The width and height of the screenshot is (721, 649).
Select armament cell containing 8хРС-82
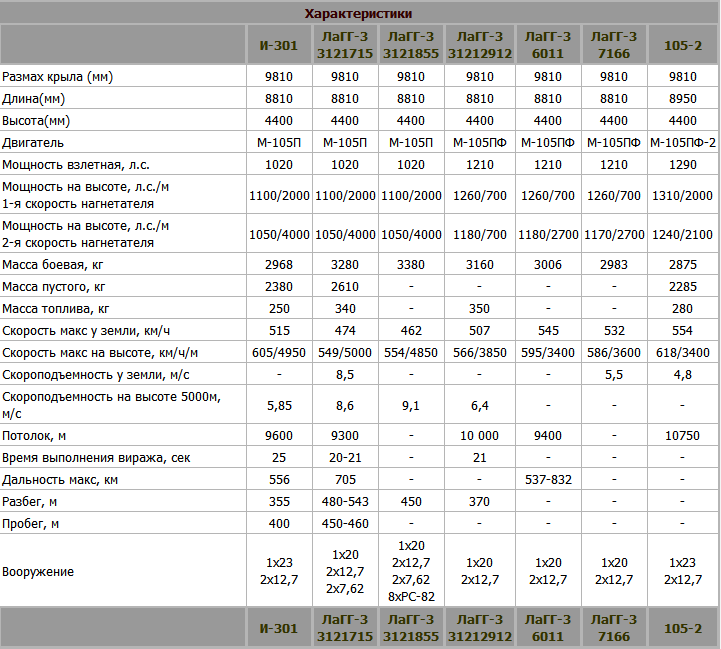pyautogui.click(x=411, y=571)
